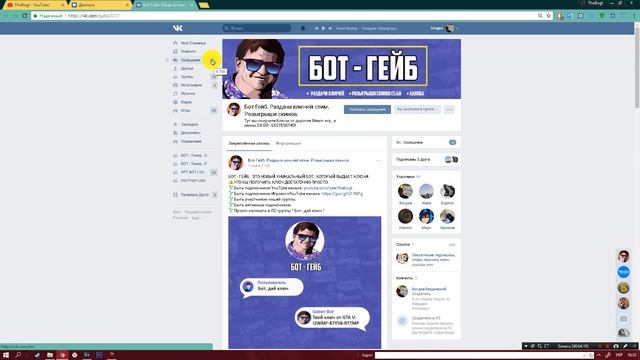
Task: Open the last avatar in top members row
Action: point(447,191)
